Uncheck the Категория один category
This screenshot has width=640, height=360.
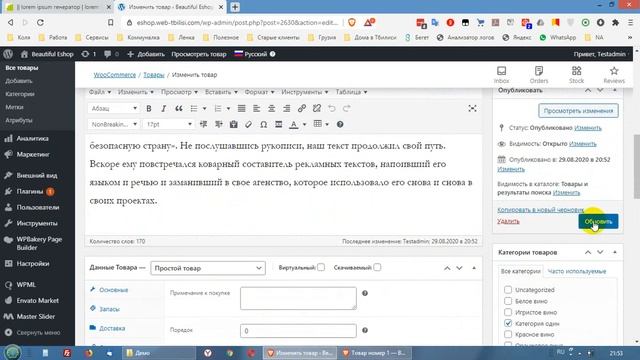(508, 323)
